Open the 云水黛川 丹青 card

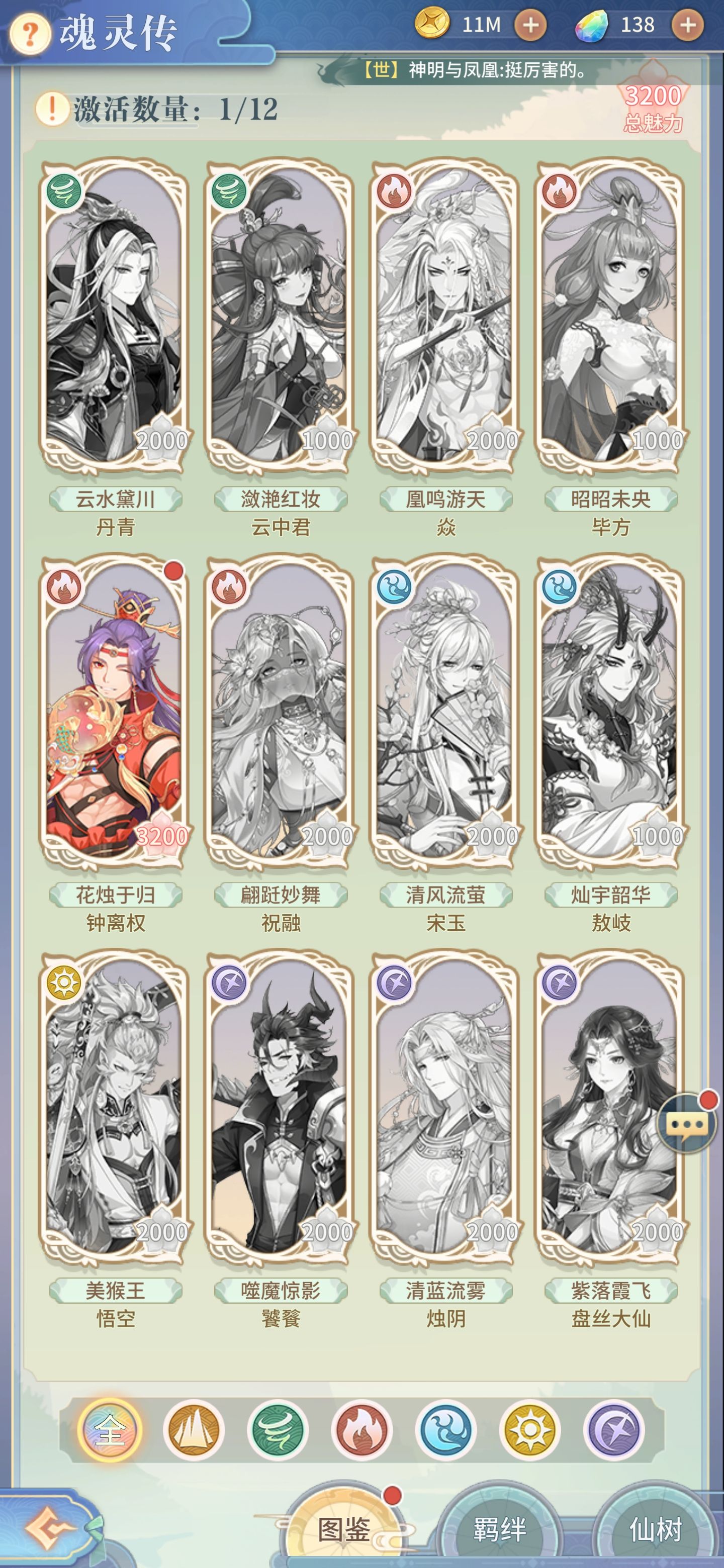(x=115, y=317)
